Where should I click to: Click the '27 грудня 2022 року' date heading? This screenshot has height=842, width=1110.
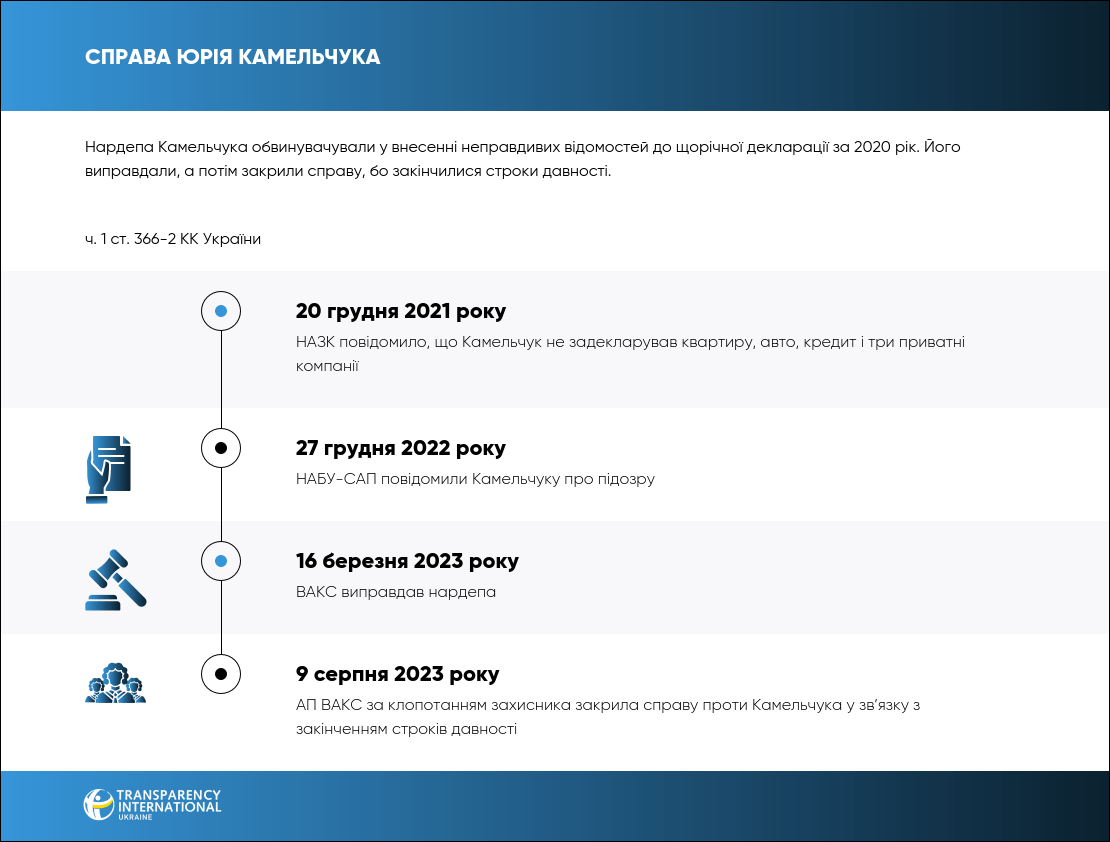point(400,448)
